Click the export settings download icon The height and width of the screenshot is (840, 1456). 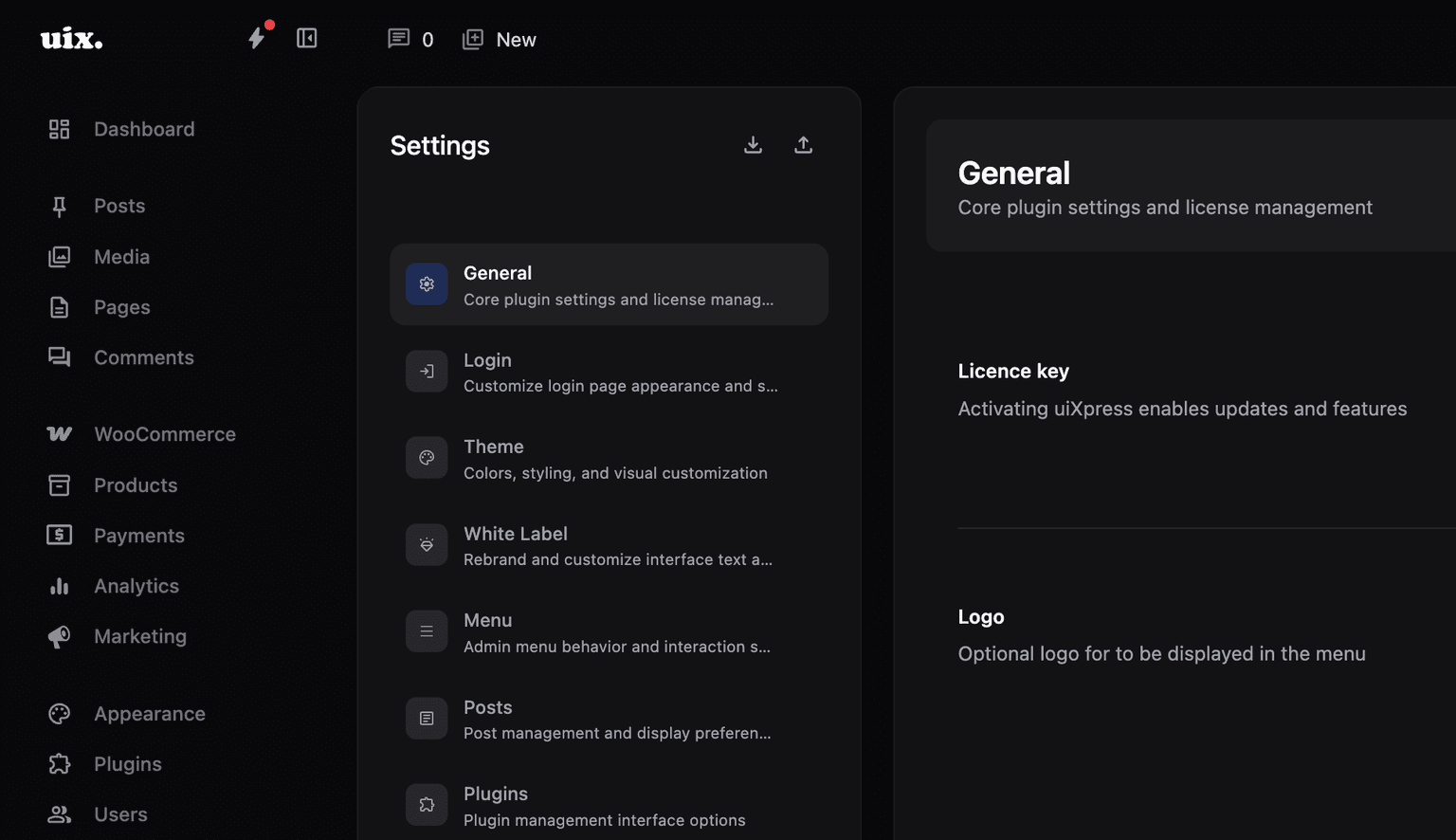click(x=753, y=144)
